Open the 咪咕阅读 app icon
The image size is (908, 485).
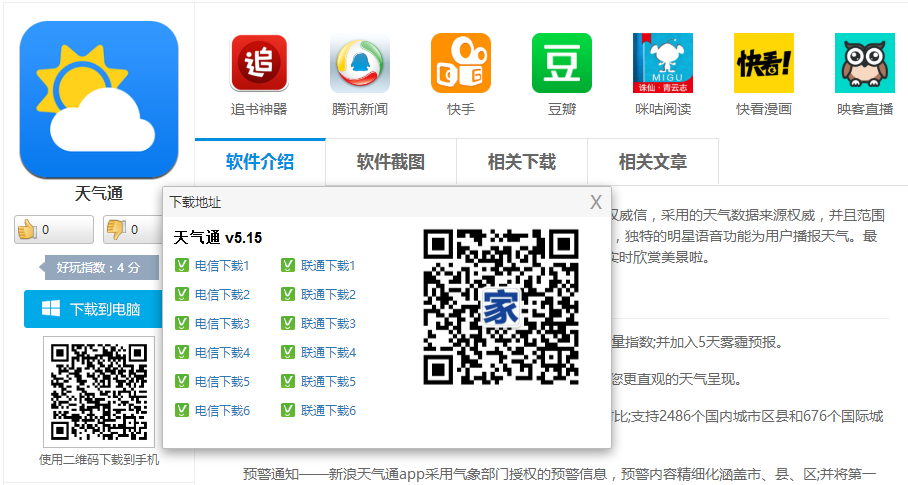(x=663, y=63)
